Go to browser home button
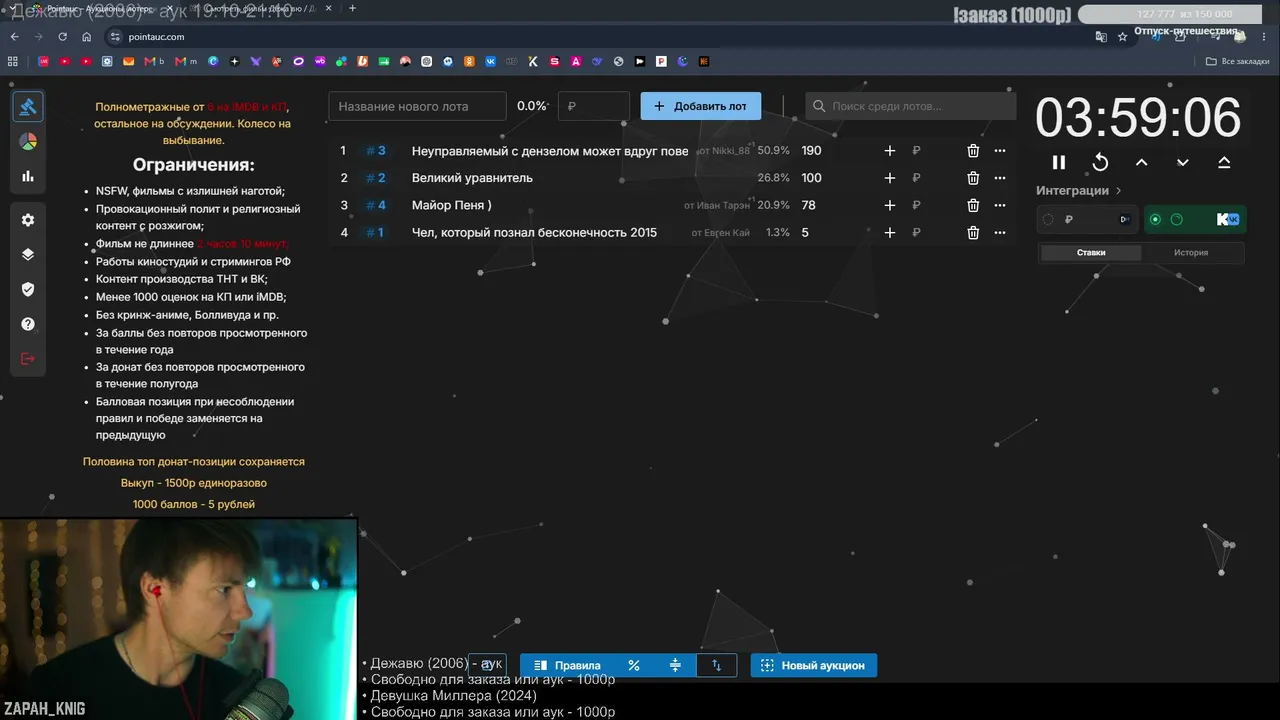The height and width of the screenshot is (720, 1280). point(86,36)
